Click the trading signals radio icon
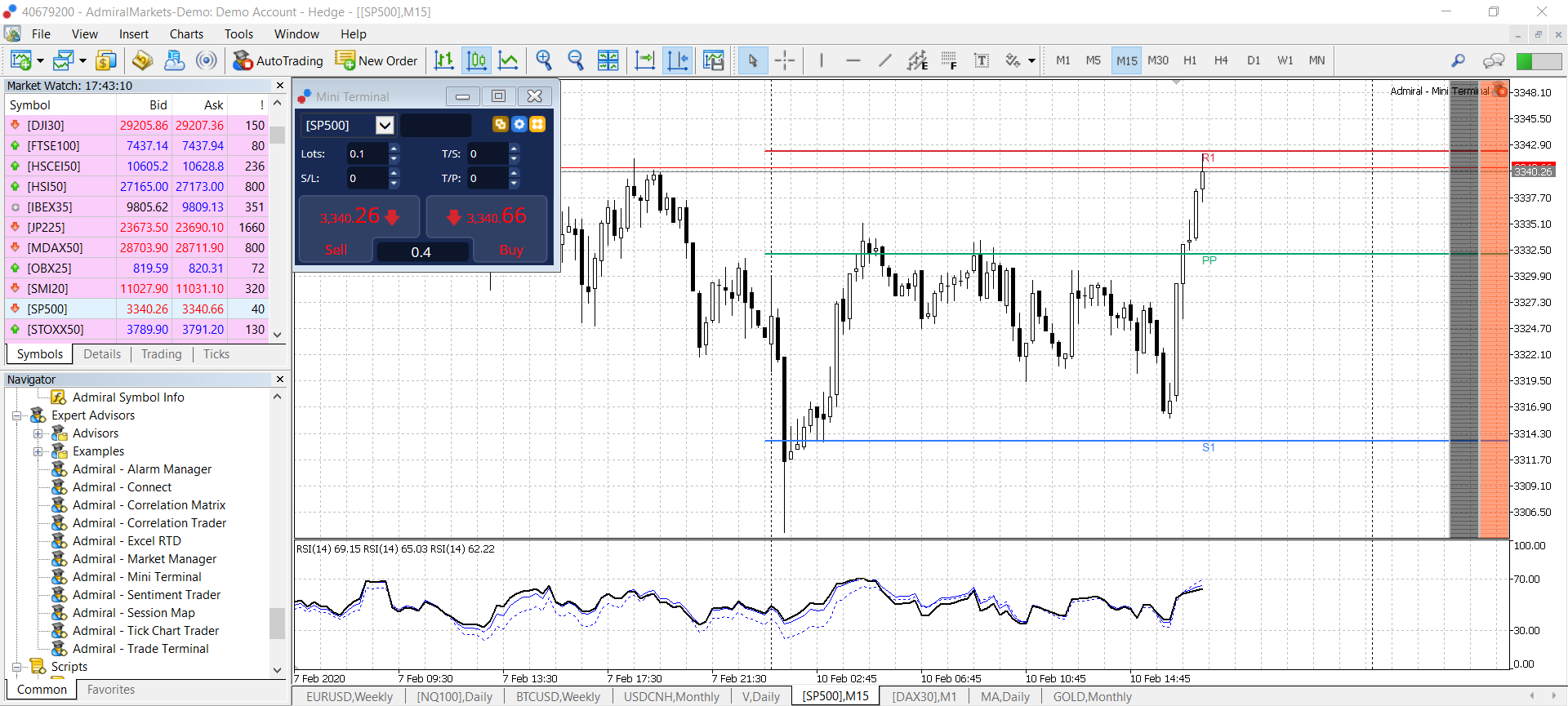This screenshot has width=1568, height=706. pyautogui.click(x=207, y=60)
